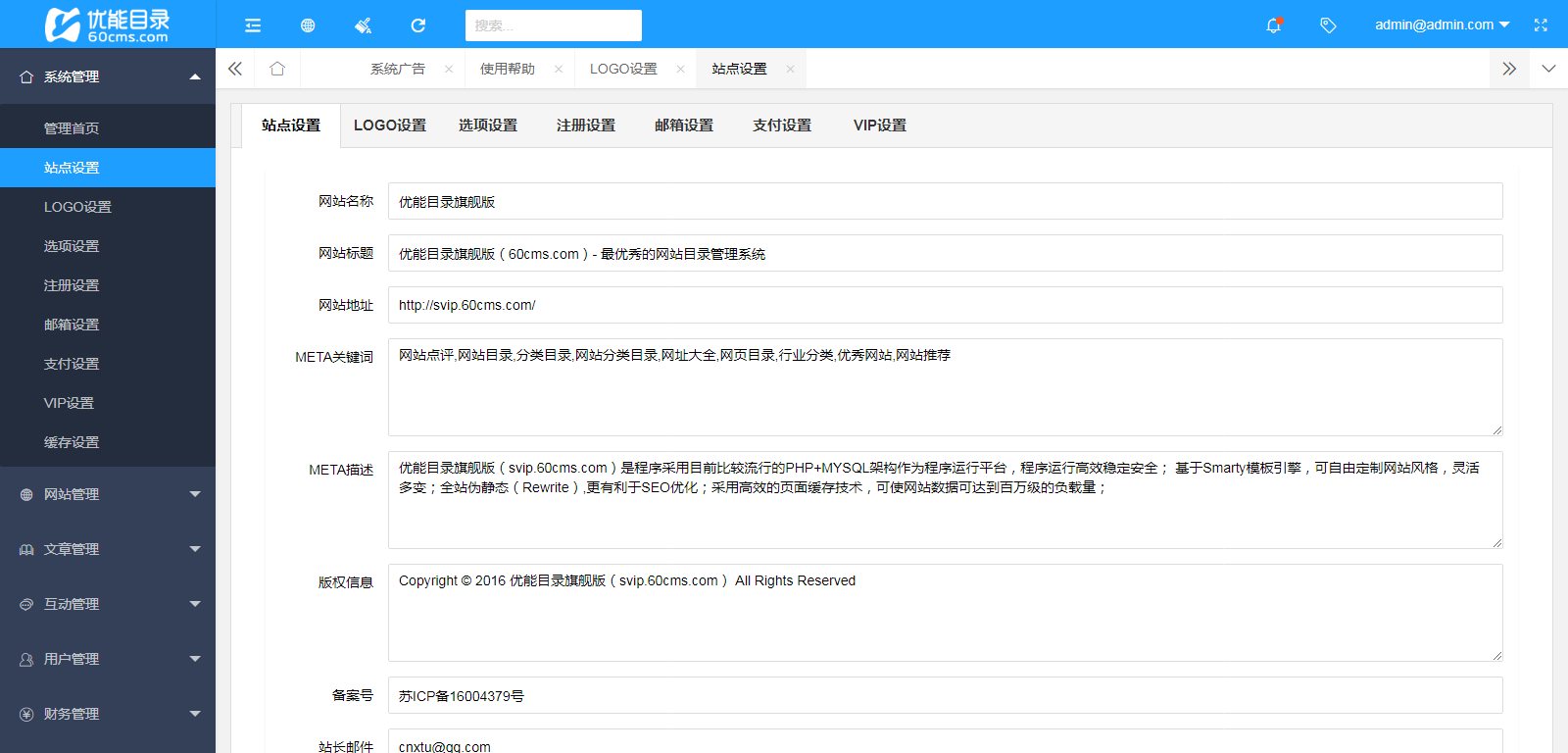1568x753 pixels.
Task: Expand the 互动管理 sidebar section
Action: pyautogui.click(x=108, y=604)
